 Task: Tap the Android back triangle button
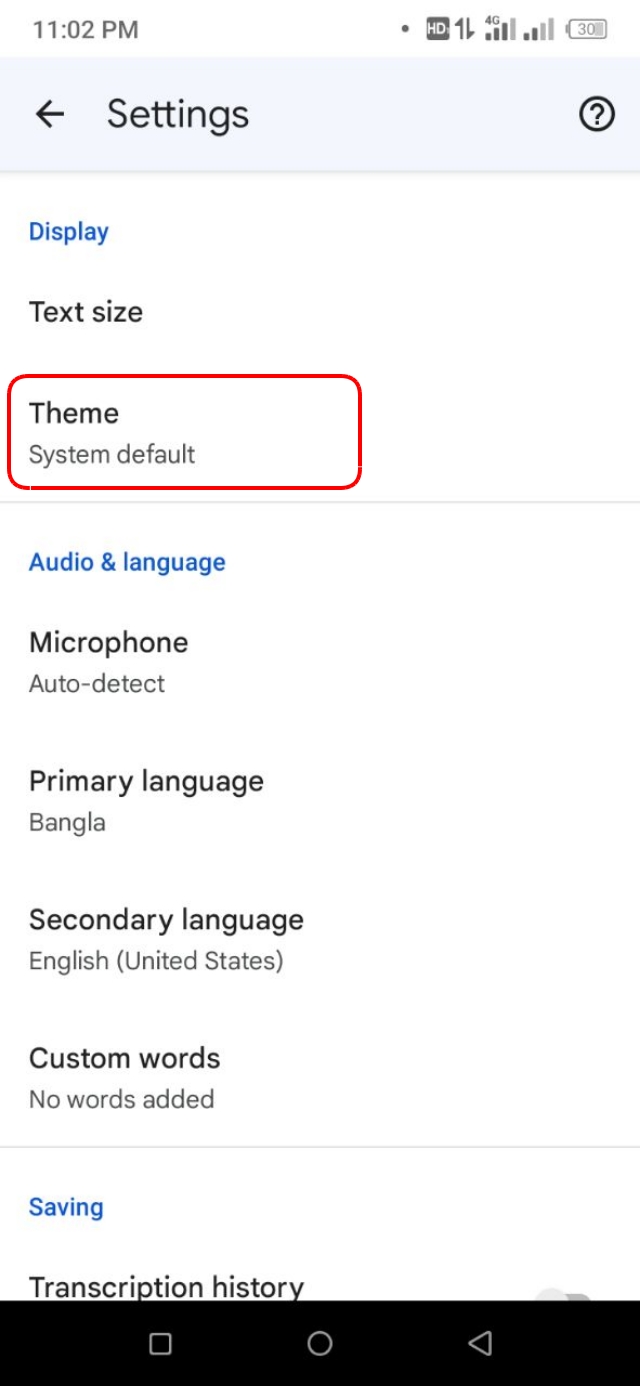pyautogui.click(x=480, y=1343)
